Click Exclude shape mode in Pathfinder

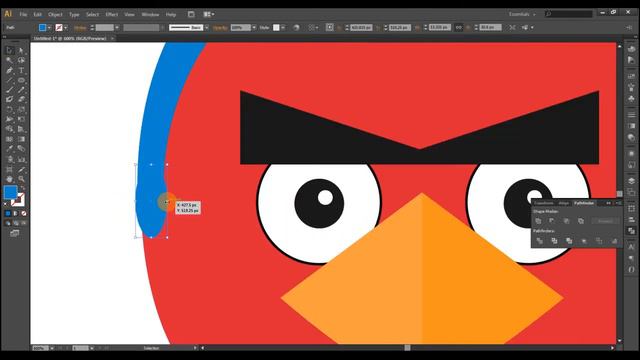coord(581,221)
